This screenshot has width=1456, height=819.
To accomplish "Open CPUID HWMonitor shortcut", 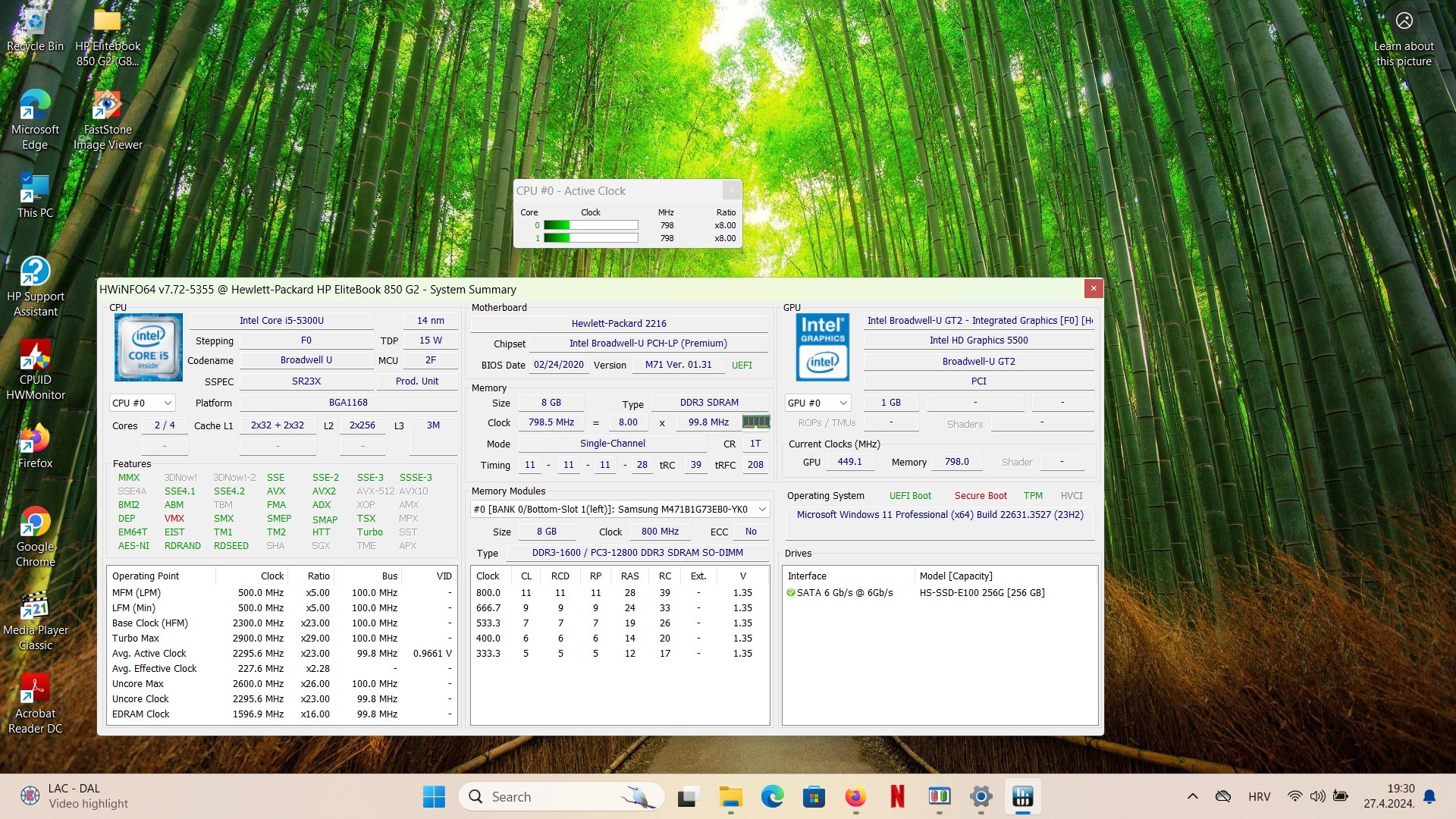I will click(35, 370).
